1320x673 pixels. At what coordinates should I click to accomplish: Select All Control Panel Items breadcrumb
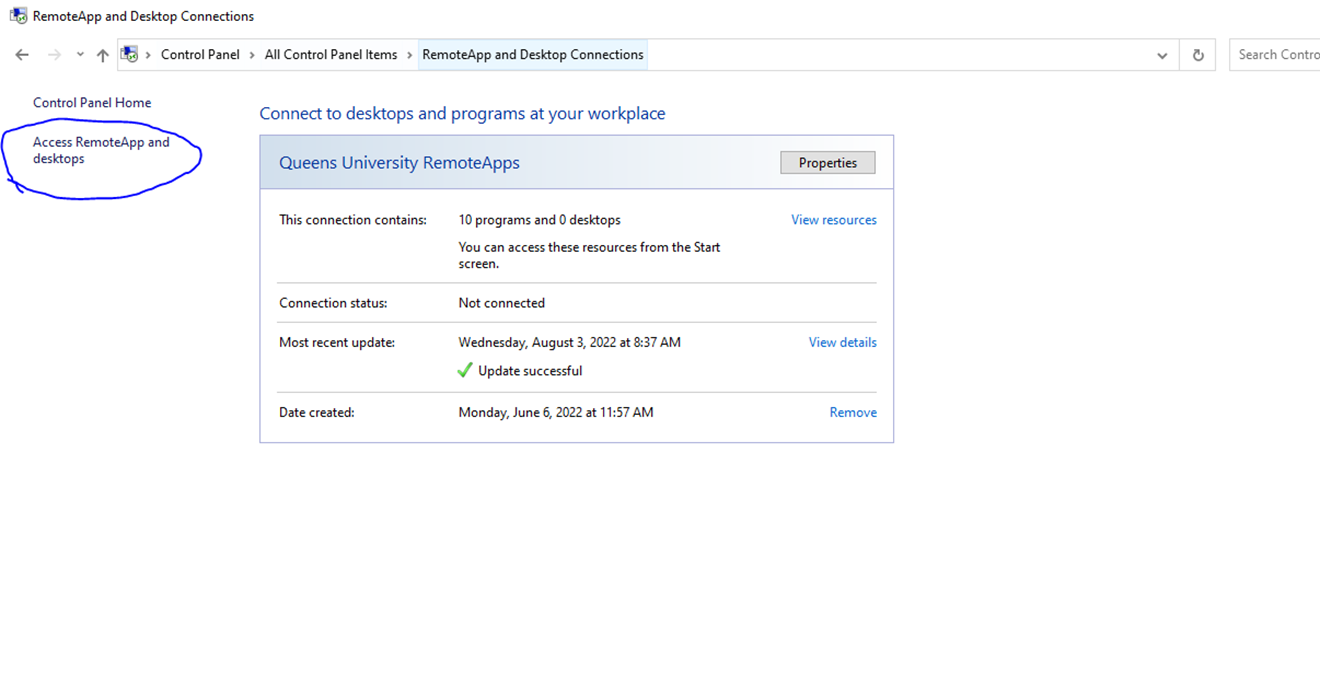point(331,55)
